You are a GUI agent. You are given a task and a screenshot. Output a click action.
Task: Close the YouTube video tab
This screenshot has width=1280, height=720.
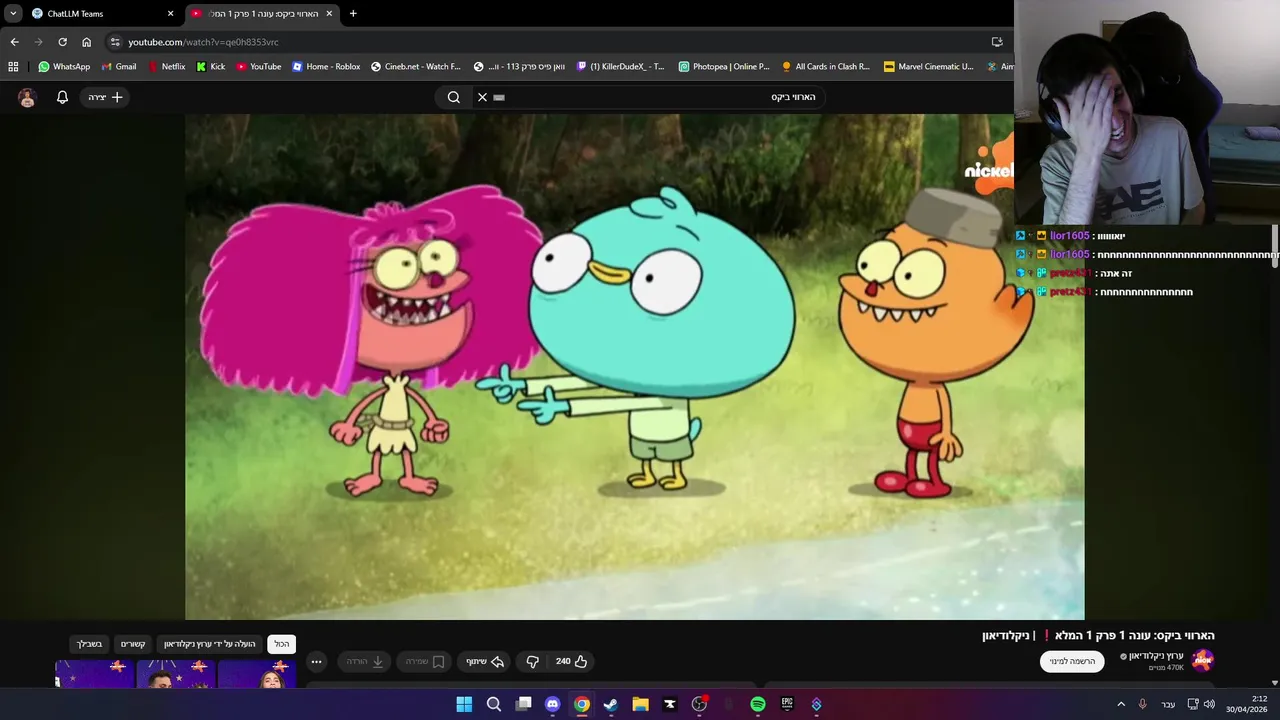pyautogui.click(x=329, y=14)
